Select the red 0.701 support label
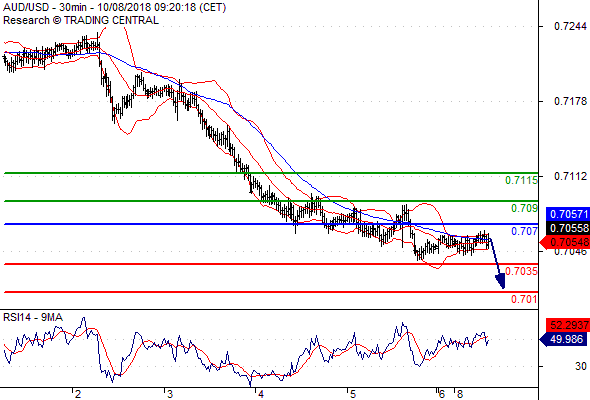 [x=524, y=299]
